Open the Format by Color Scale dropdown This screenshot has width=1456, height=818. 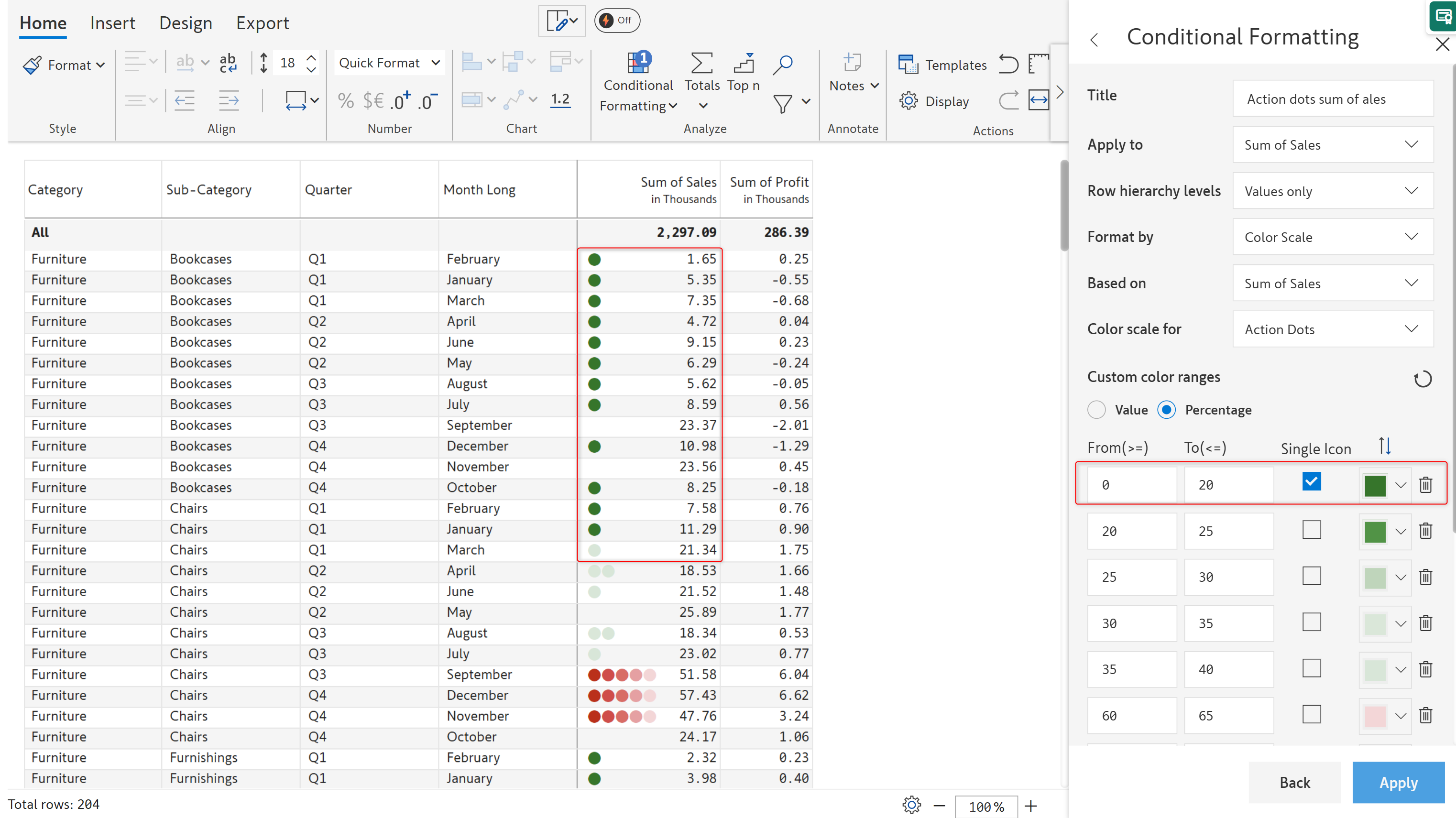tap(1332, 237)
